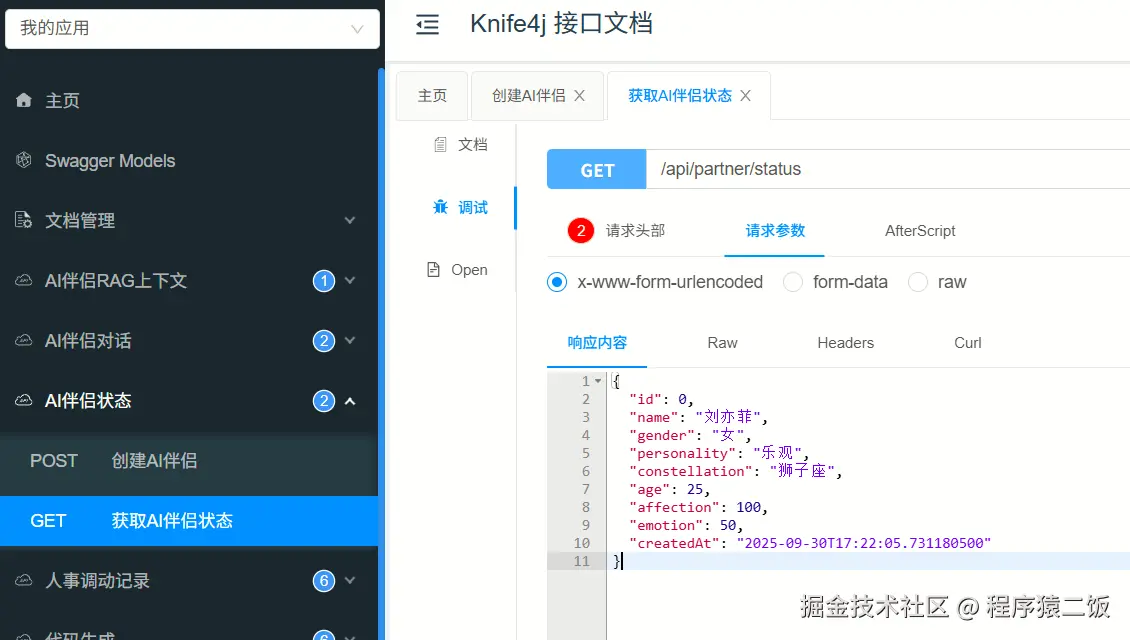Expand the 文档管理 menu chevron
The image size is (1130, 640).
pos(350,220)
